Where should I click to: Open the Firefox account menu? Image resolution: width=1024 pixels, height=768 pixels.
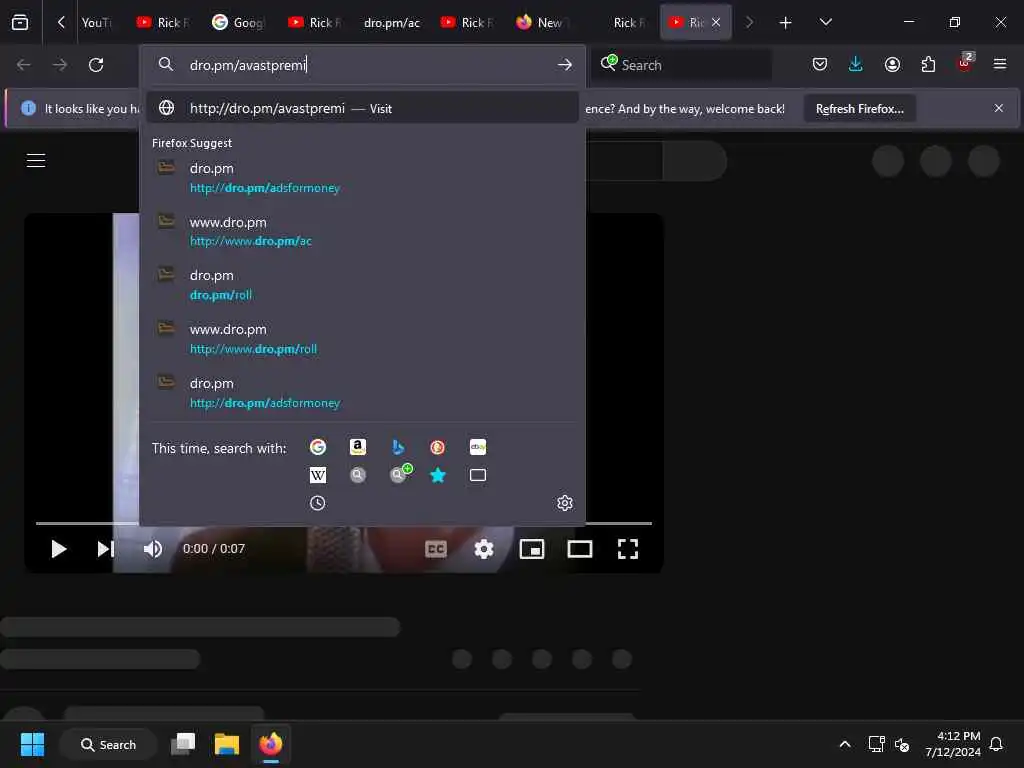pyautogui.click(x=892, y=64)
